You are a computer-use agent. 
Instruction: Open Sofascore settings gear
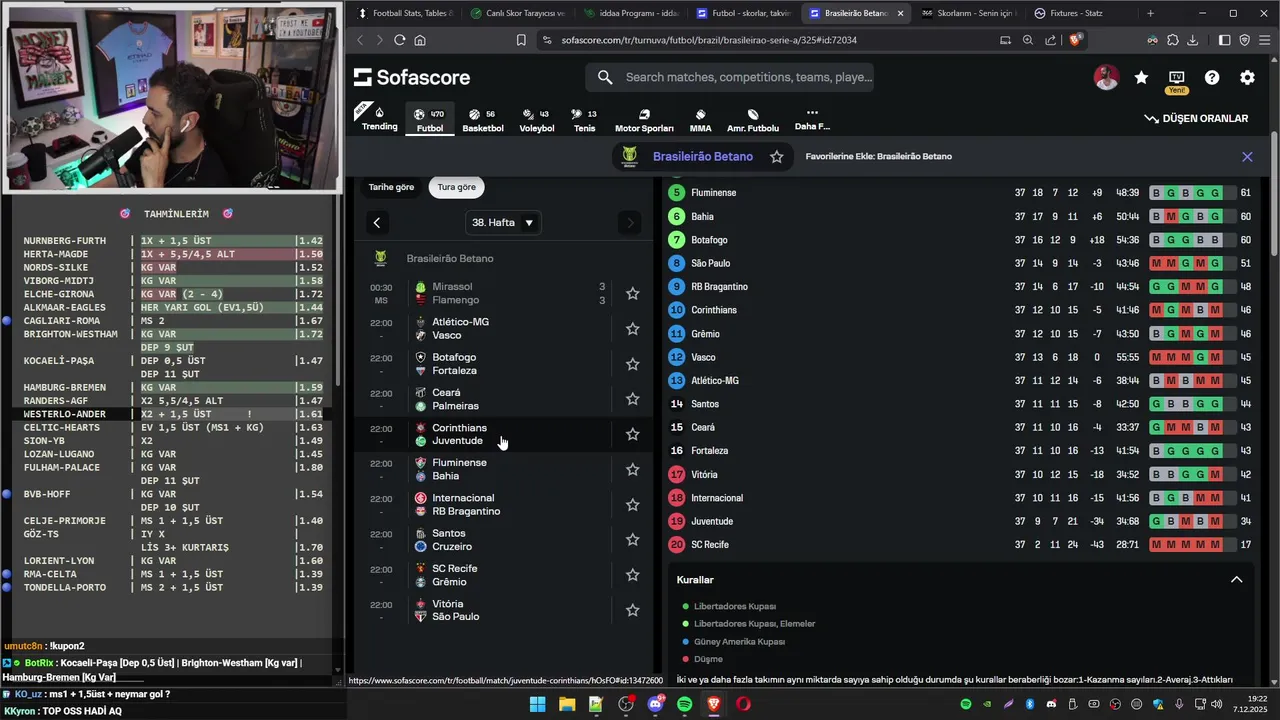tap(1247, 77)
